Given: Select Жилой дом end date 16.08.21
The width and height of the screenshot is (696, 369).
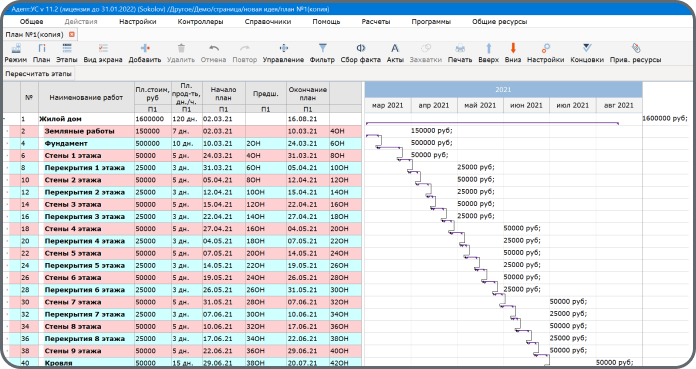Looking at the screenshot, I should (x=308, y=119).
